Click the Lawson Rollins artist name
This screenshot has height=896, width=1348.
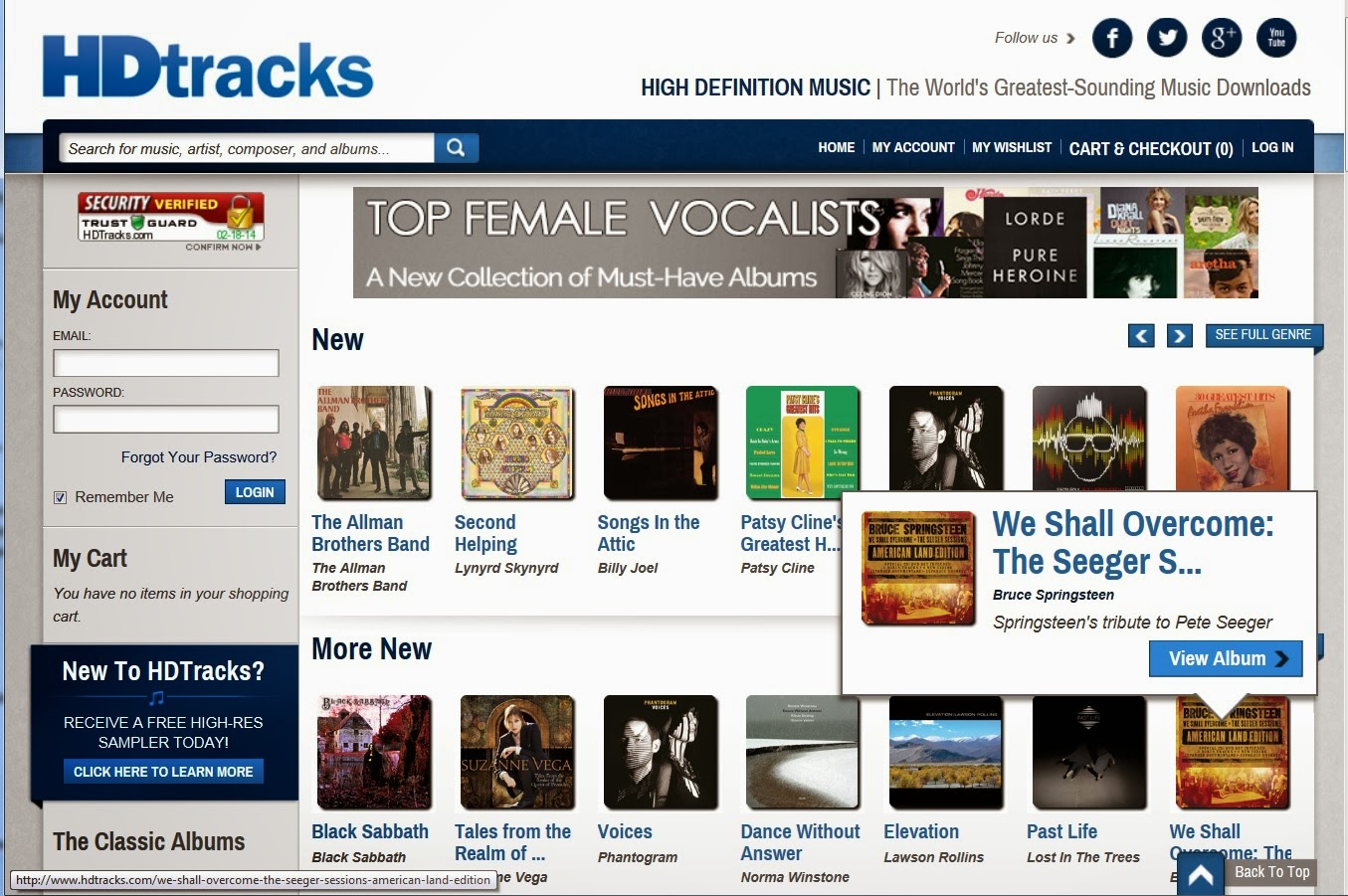point(933,857)
